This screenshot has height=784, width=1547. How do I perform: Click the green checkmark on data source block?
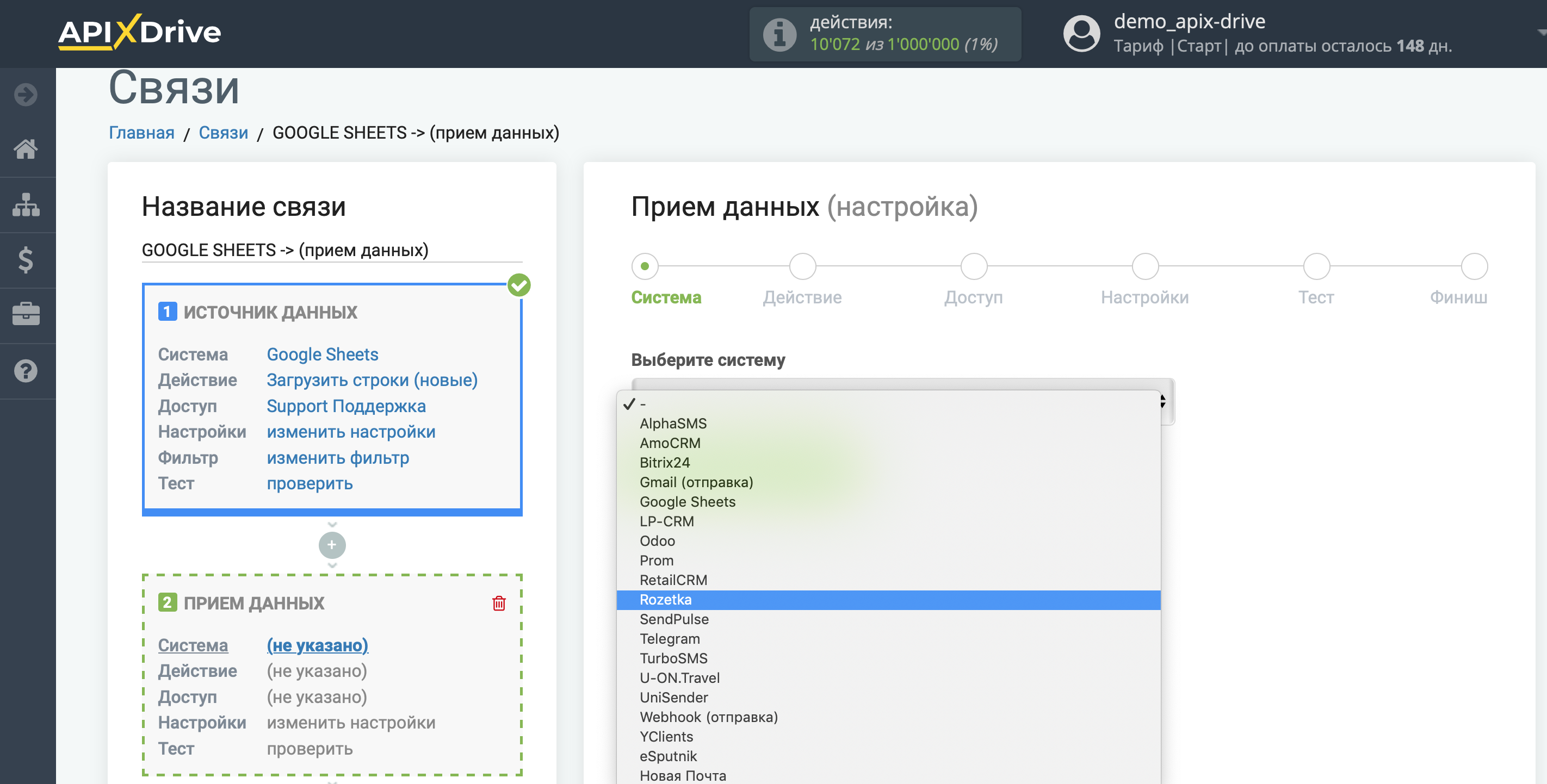tap(519, 285)
